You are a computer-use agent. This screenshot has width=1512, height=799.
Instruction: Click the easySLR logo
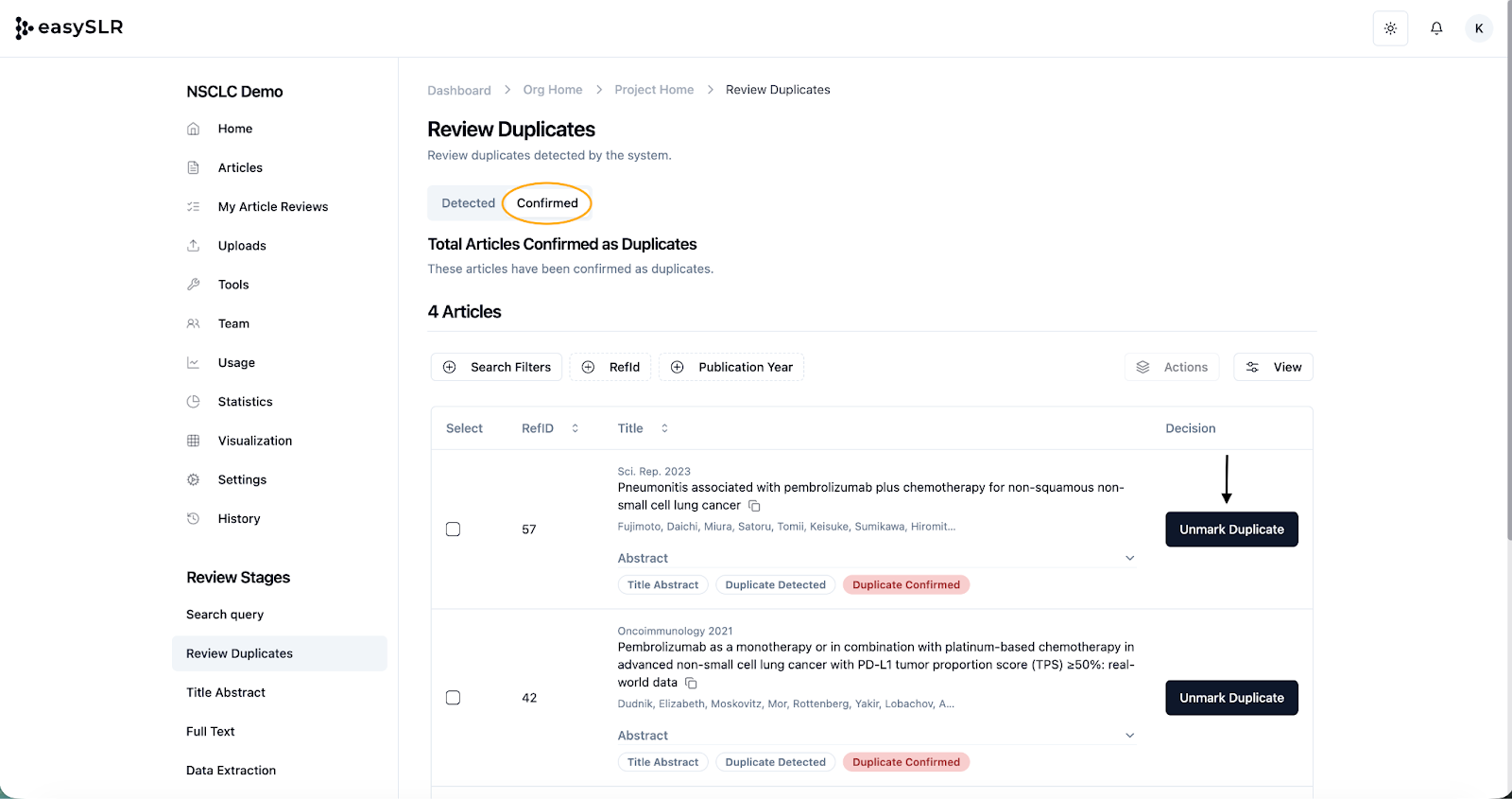click(x=70, y=27)
